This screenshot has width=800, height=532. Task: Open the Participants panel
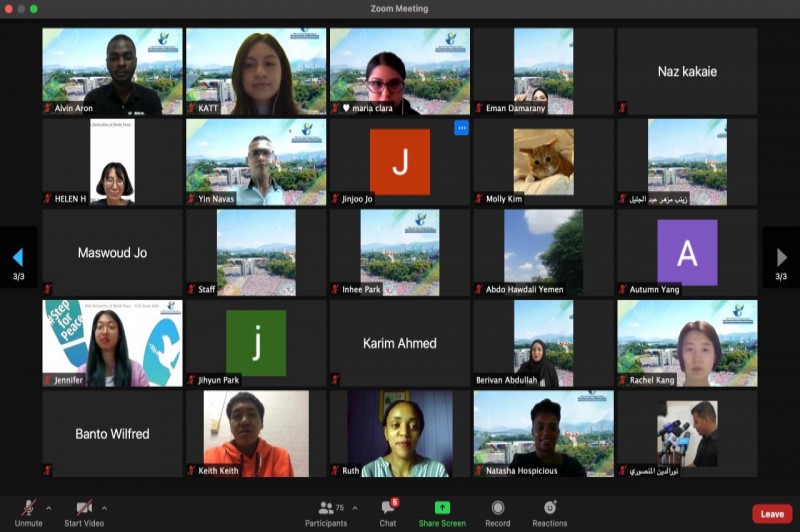pos(326,509)
